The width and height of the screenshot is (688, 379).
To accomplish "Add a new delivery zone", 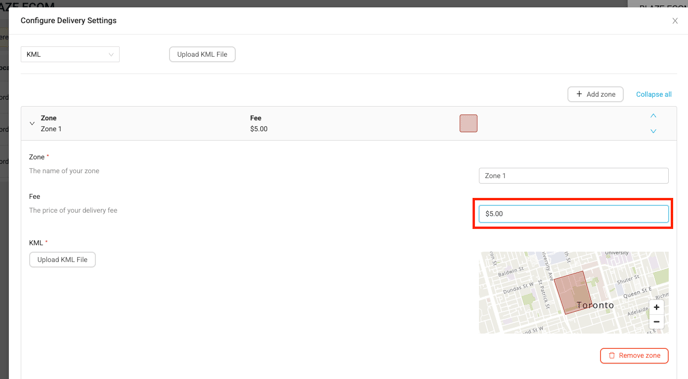I will (595, 94).
